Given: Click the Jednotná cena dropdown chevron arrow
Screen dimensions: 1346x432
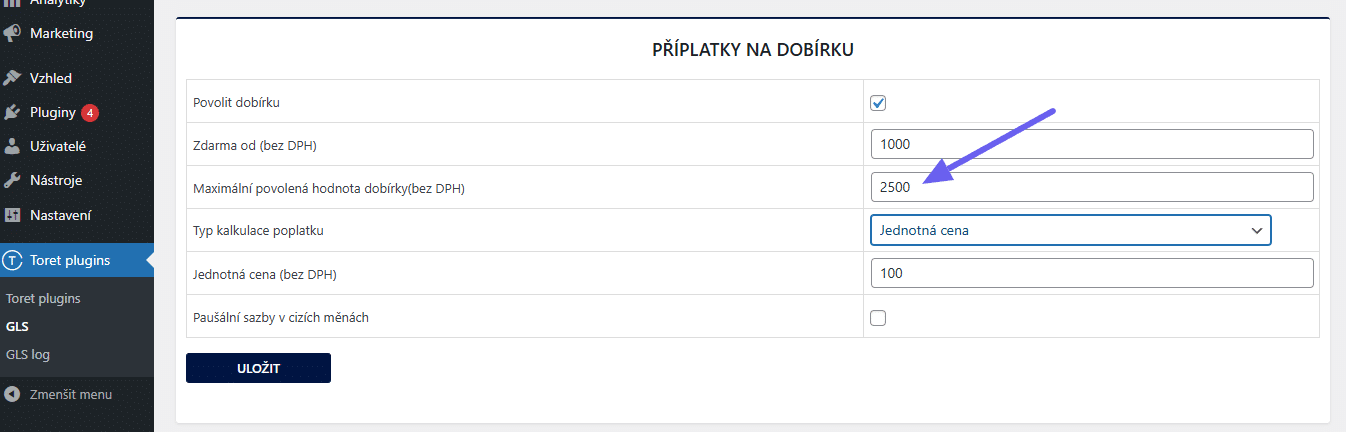Looking at the screenshot, I should point(1256,230).
